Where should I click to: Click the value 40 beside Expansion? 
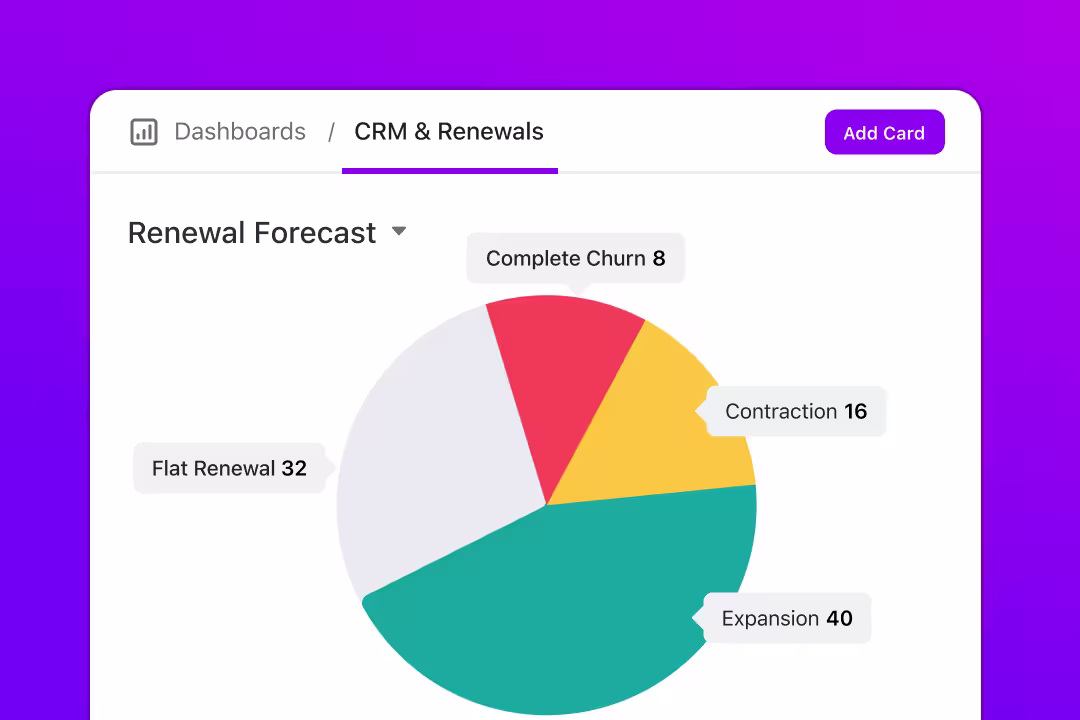click(x=839, y=619)
